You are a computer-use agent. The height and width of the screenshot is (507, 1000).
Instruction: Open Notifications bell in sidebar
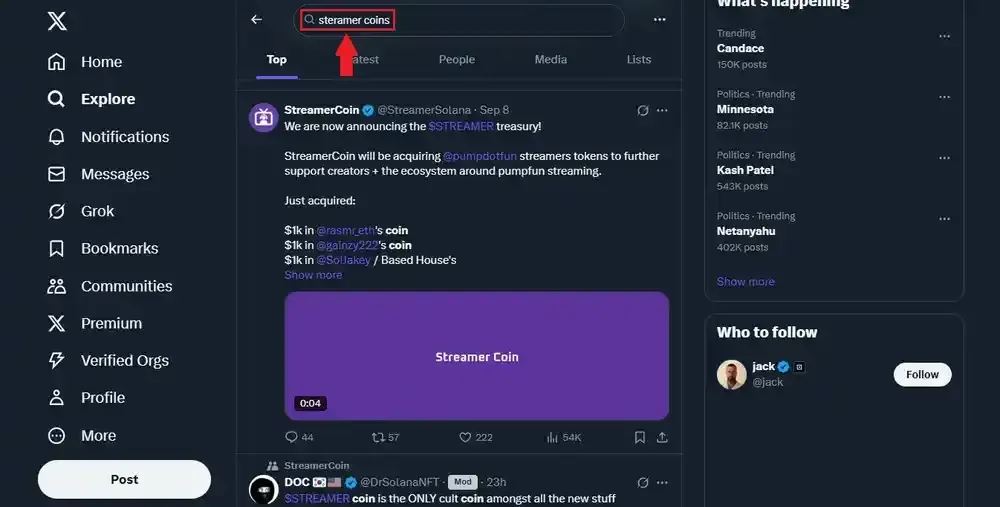point(58,137)
